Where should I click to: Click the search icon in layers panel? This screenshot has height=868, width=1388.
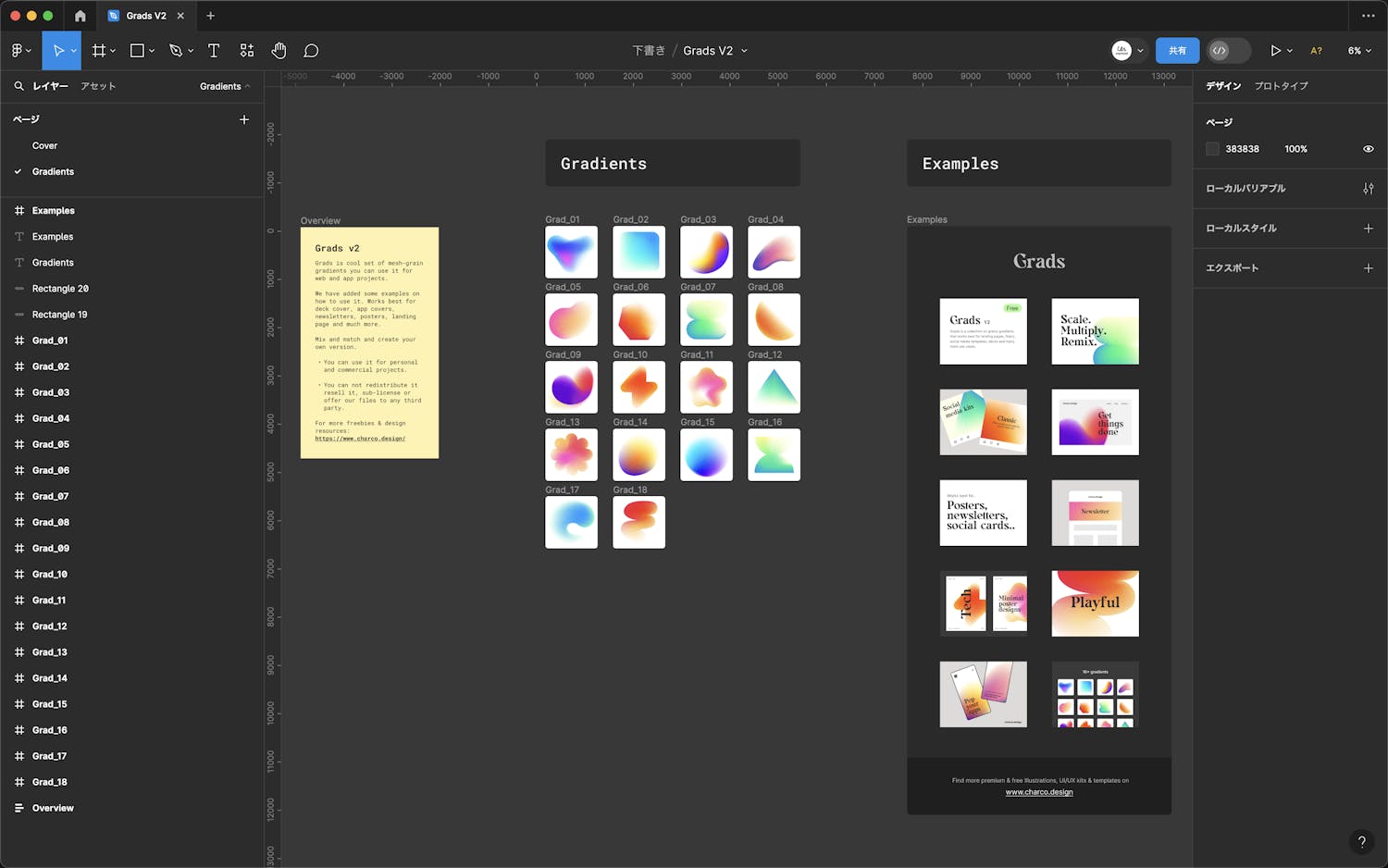[x=19, y=86]
